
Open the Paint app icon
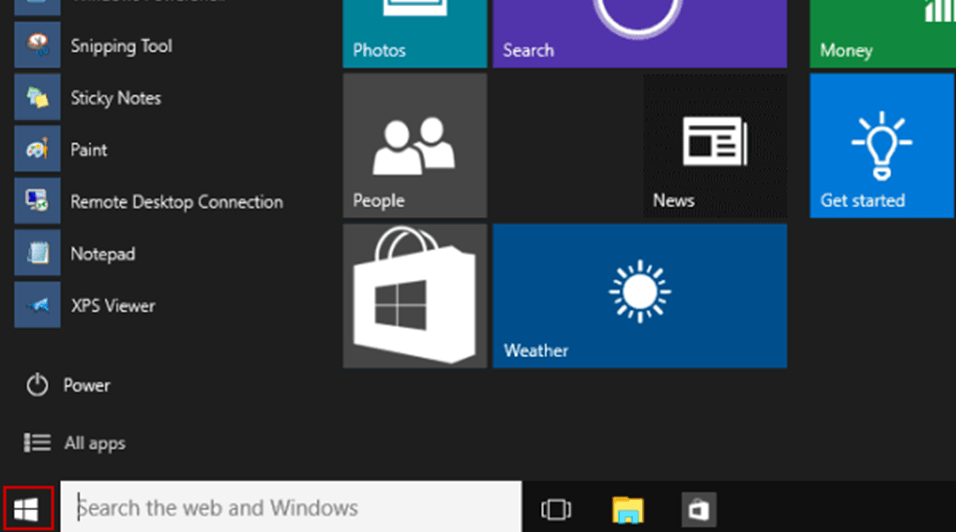37,150
